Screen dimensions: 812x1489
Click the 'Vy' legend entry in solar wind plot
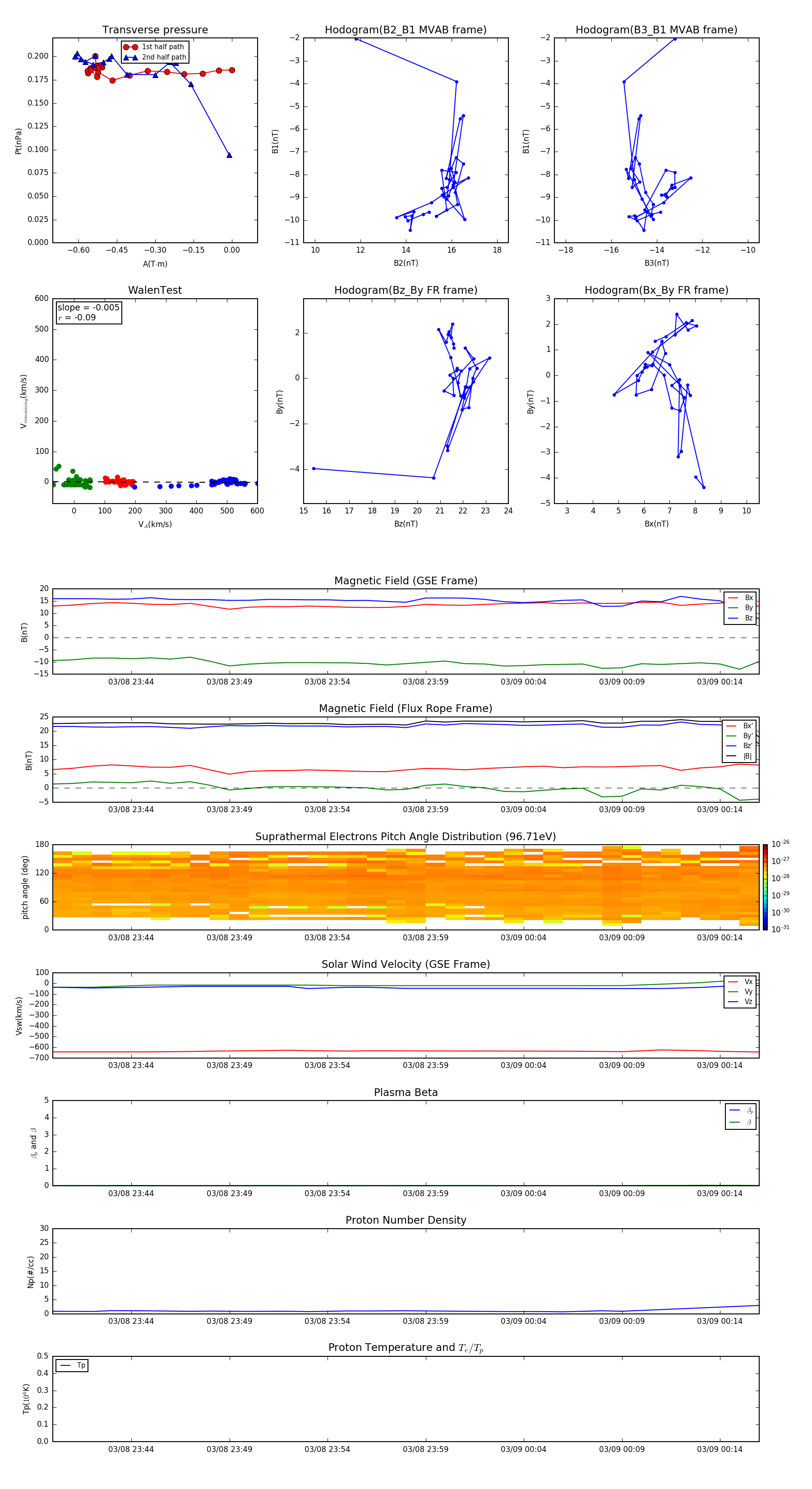tap(740, 991)
